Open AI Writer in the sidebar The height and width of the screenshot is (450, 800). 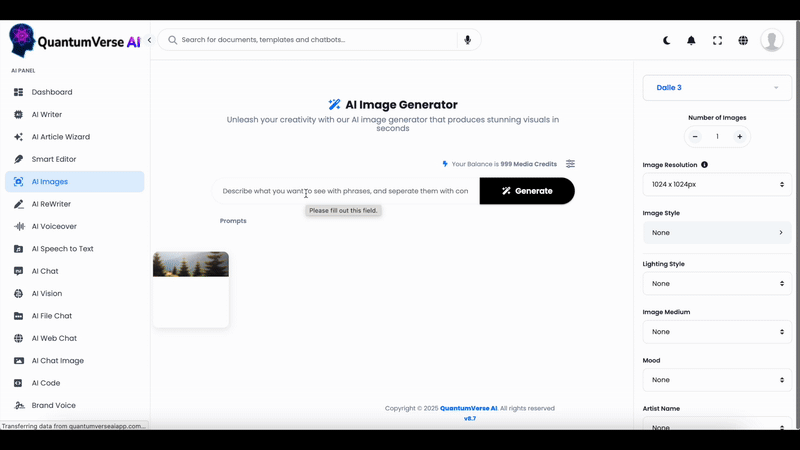[47, 115]
